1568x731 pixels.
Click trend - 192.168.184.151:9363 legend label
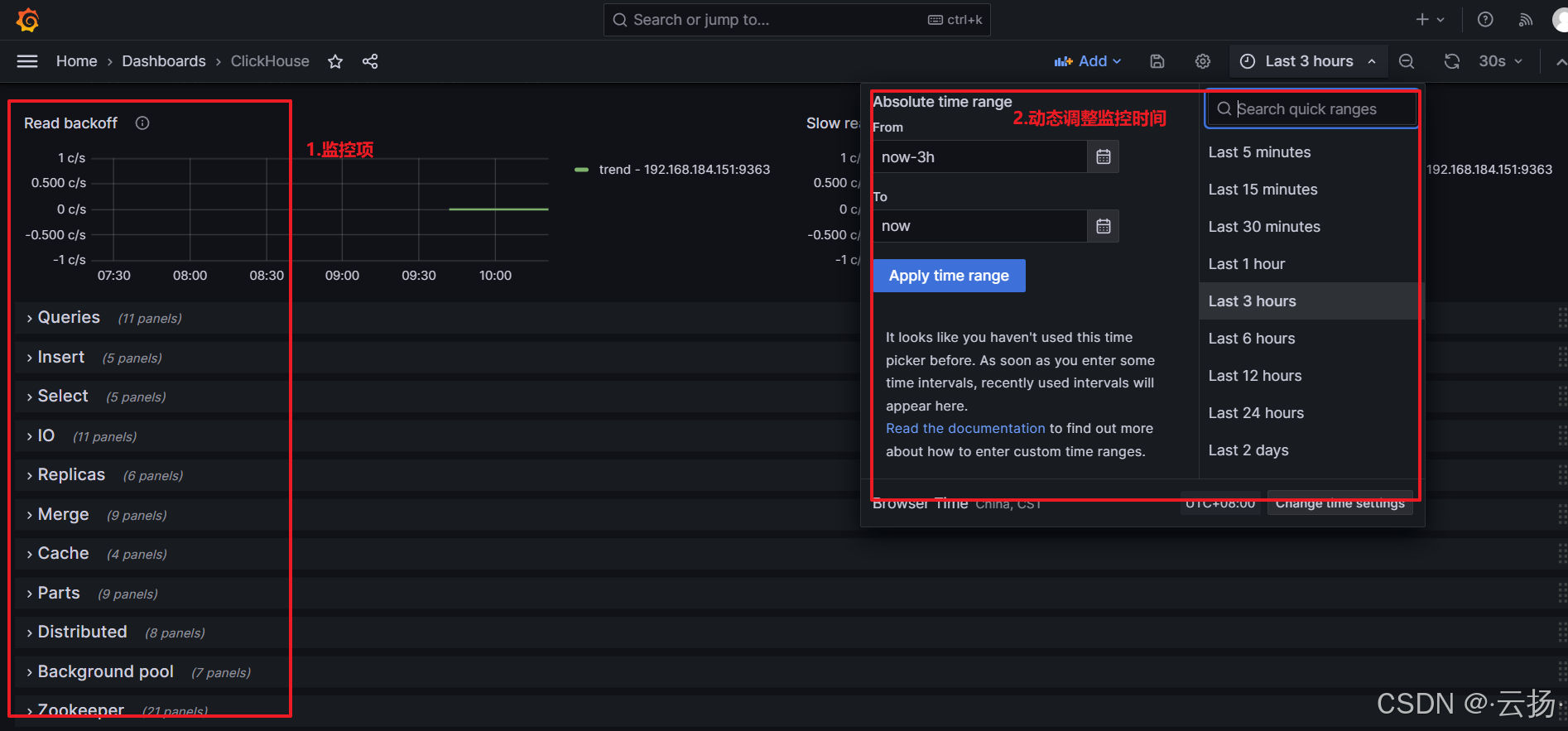(x=685, y=170)
